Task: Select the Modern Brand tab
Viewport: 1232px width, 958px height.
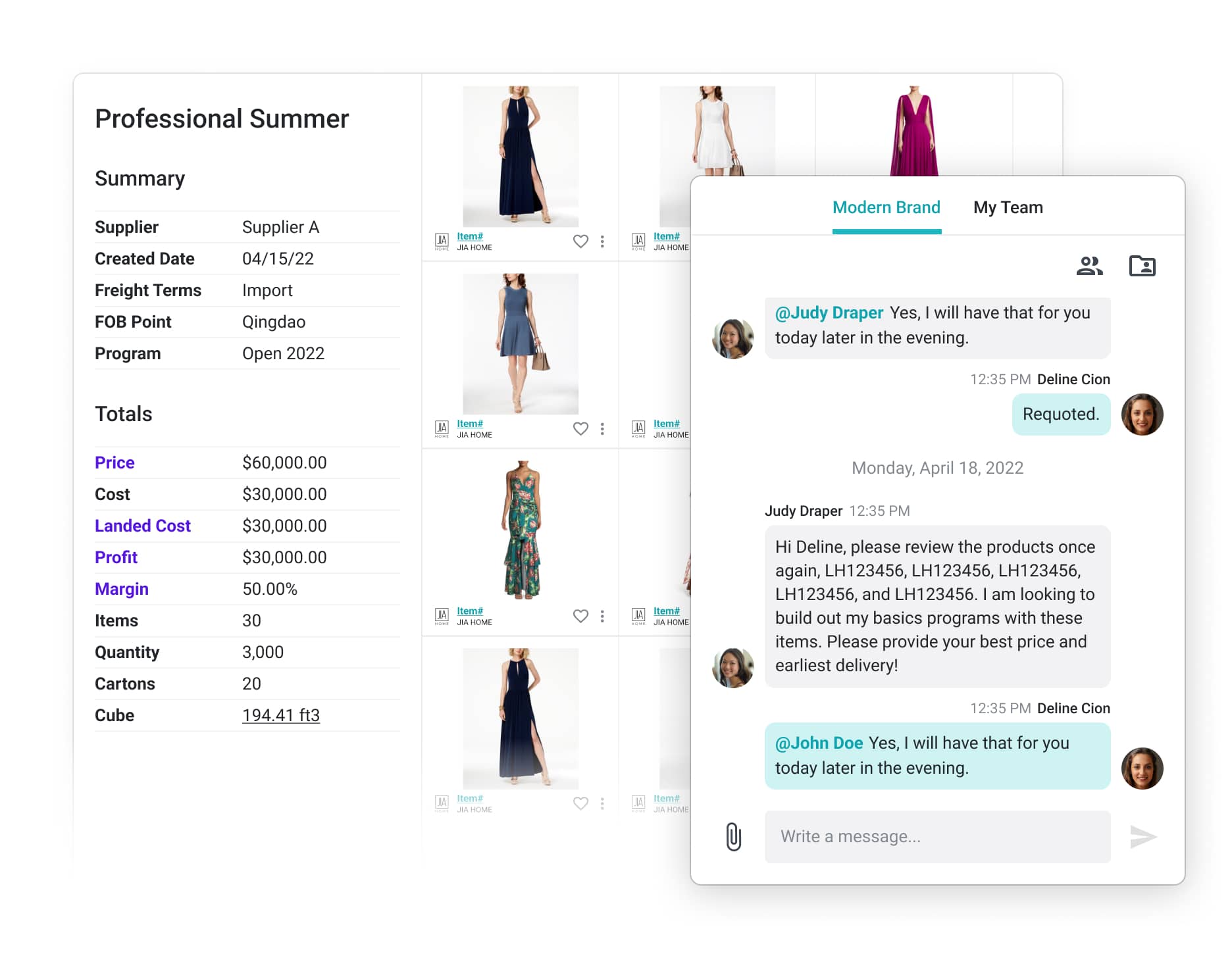Action: tap(886, 208)
